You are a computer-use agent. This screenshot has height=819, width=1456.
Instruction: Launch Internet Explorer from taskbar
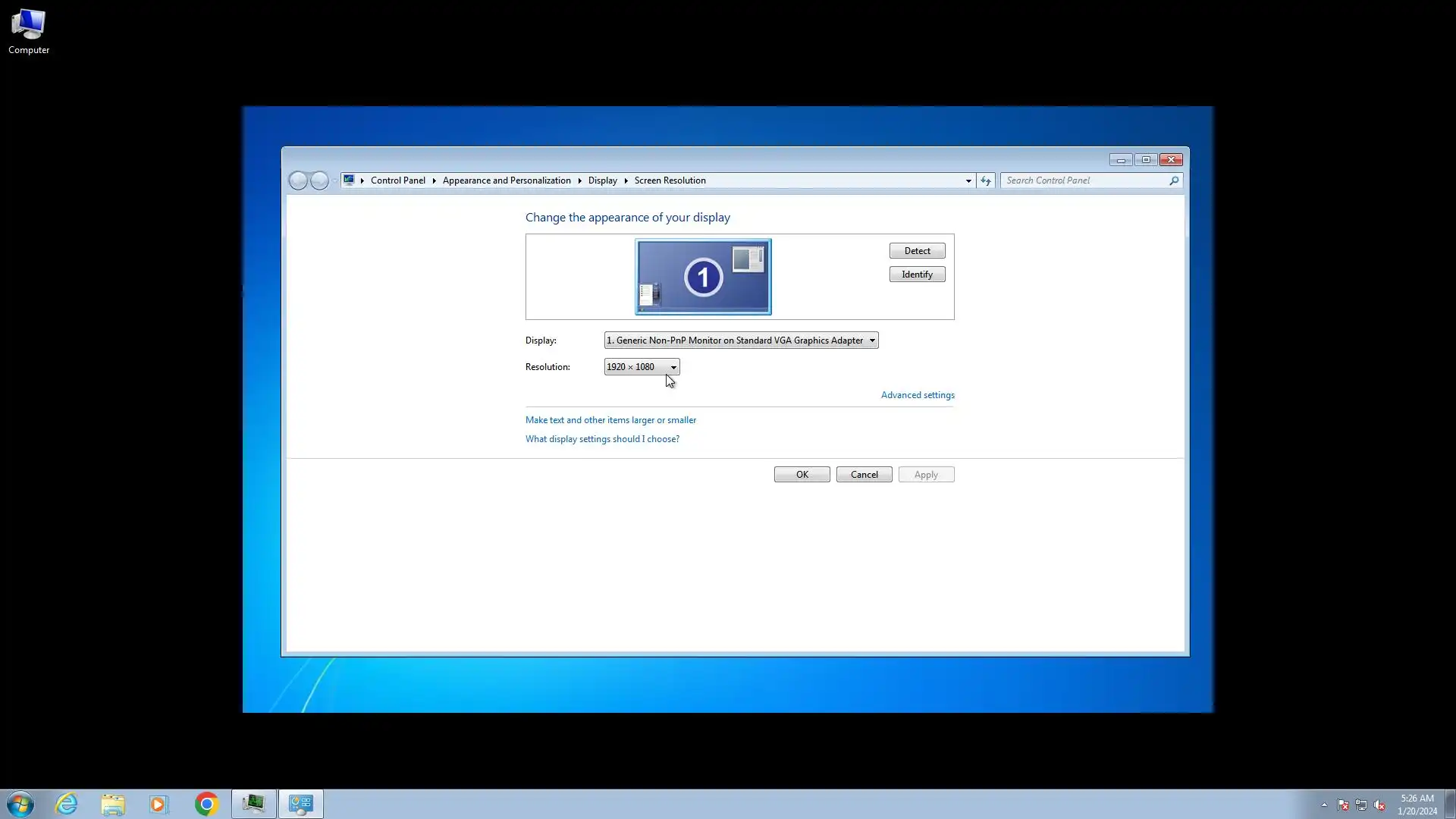click(67, 804)
